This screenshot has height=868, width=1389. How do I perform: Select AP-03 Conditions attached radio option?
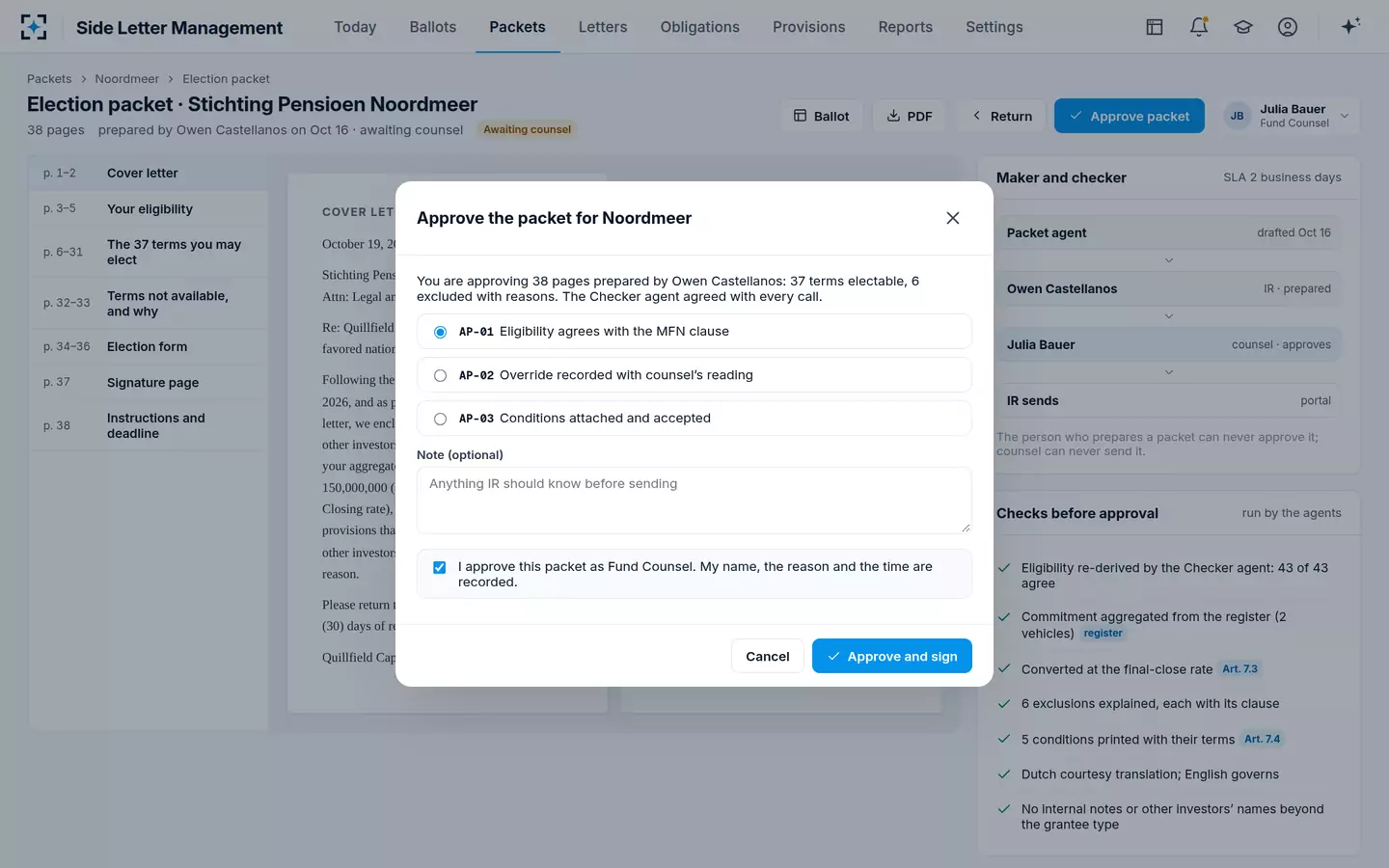(x=440, y=419)
